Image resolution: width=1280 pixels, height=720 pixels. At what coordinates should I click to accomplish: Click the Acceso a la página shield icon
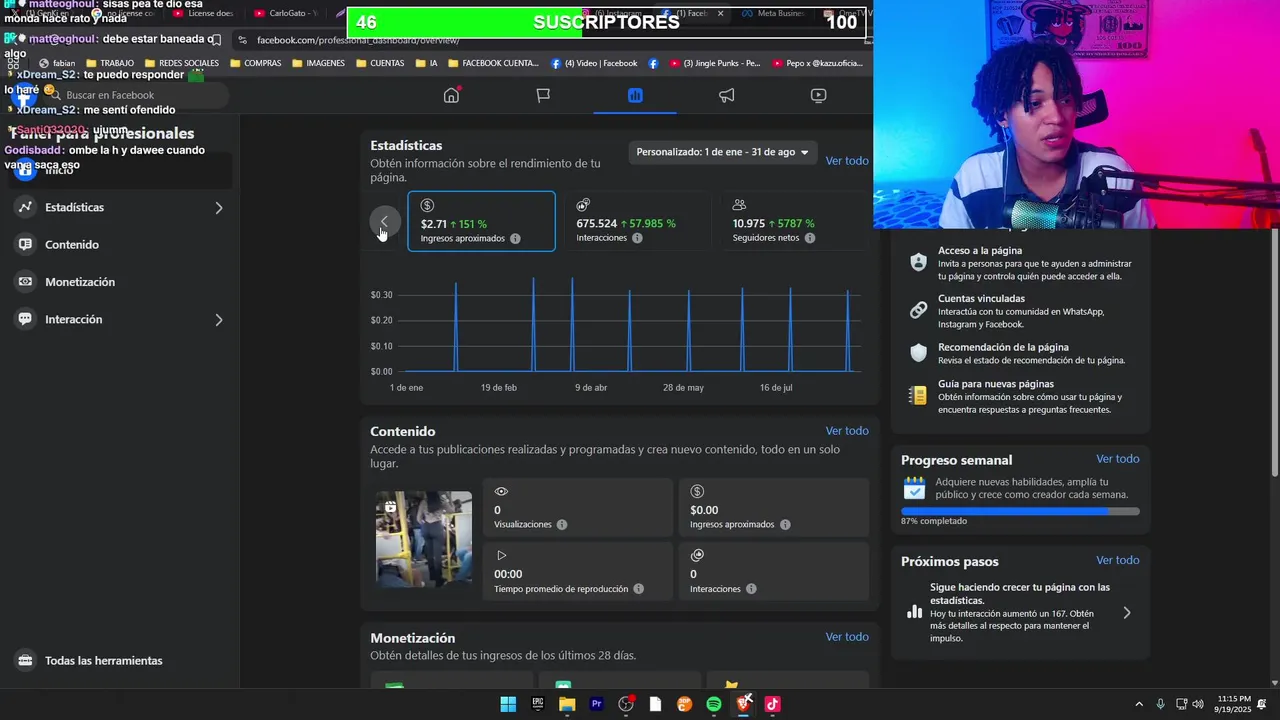(x=918, y=262)
